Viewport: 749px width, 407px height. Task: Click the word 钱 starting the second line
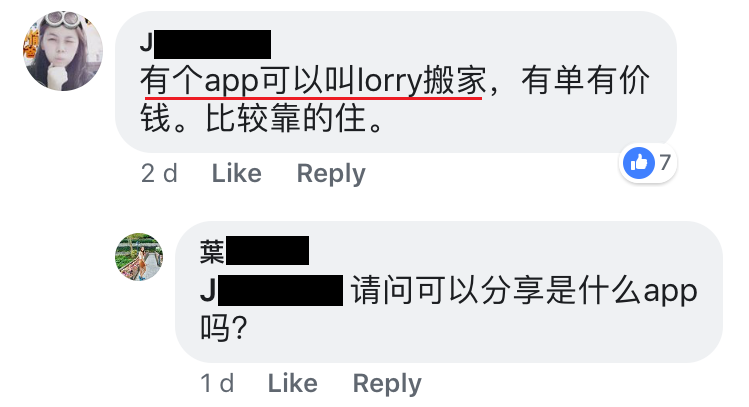(x=156, y=118)
